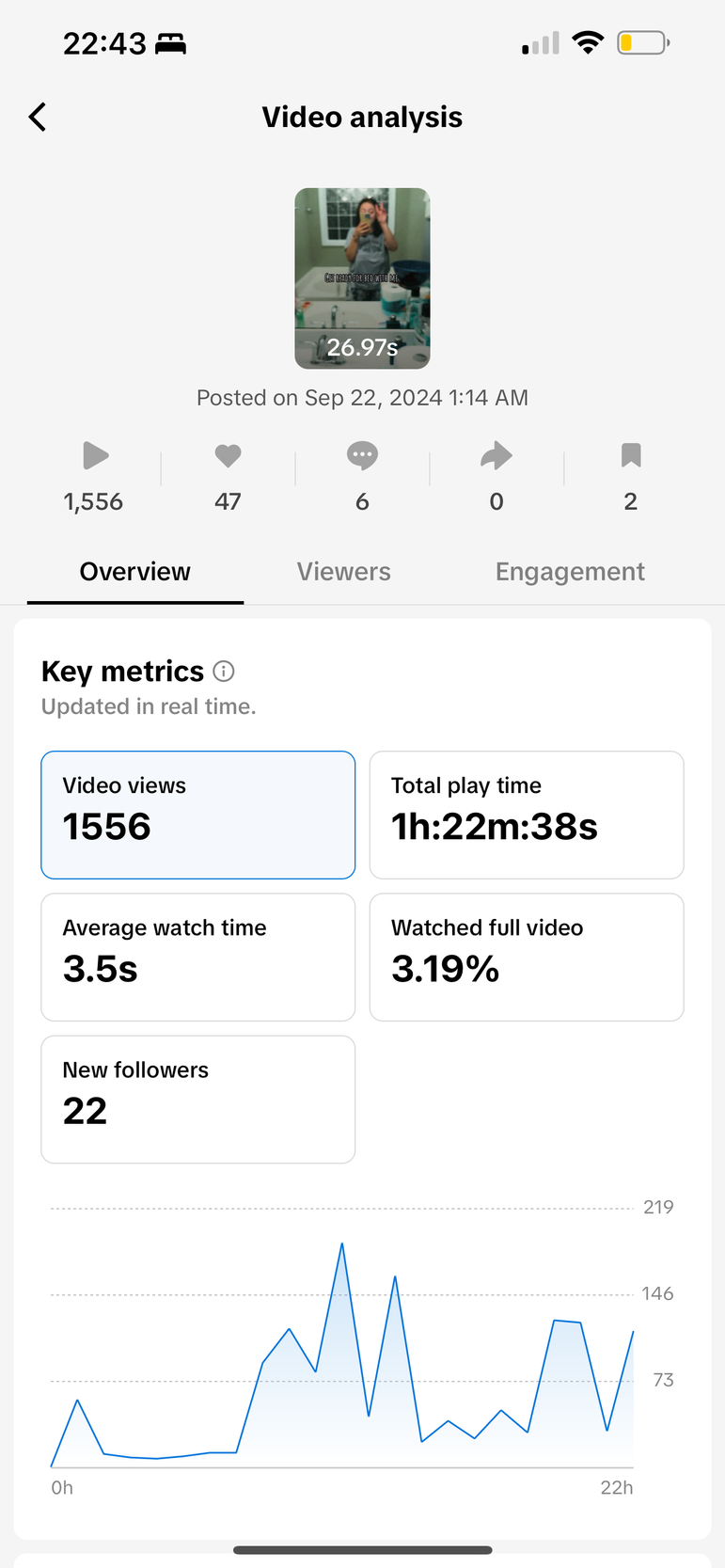Tap the battery status icon
The width and height of the screenshot is (725, 1568).
click(643, 43)
